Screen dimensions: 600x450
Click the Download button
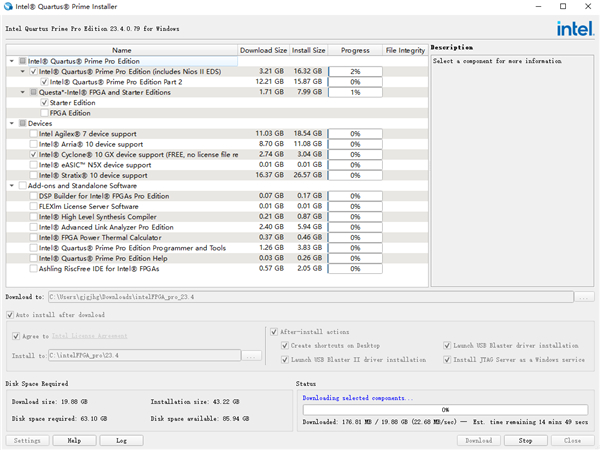(479, 440)
